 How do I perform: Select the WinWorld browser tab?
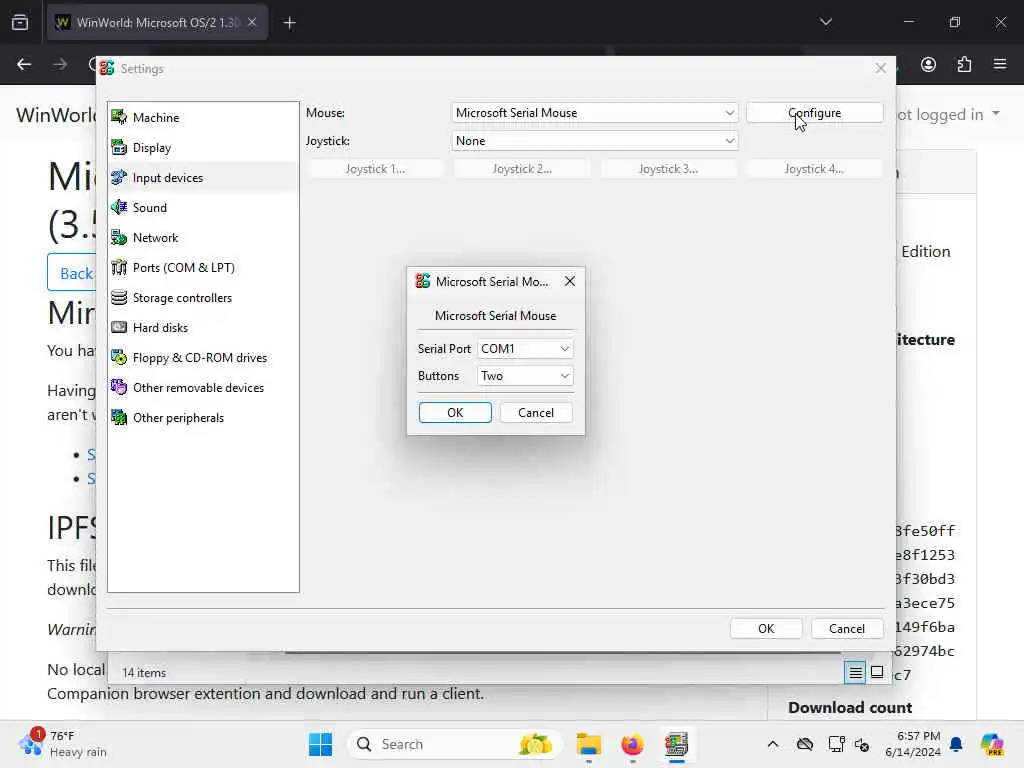point(157,22)
